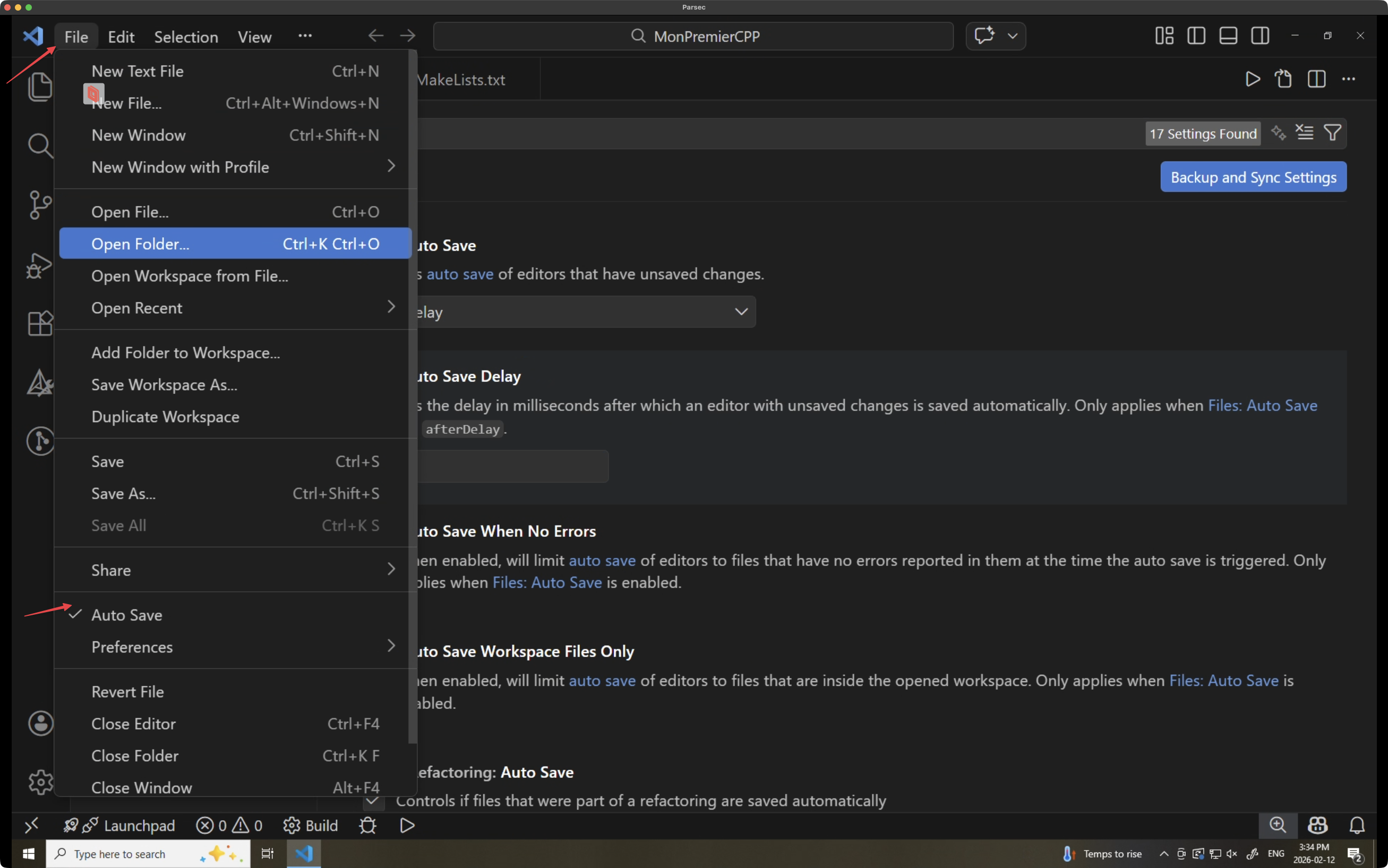The height and width of the screenshot is (868, 1388).
Task: Click the Split Editor Right icon
Action: point(1316,79)
